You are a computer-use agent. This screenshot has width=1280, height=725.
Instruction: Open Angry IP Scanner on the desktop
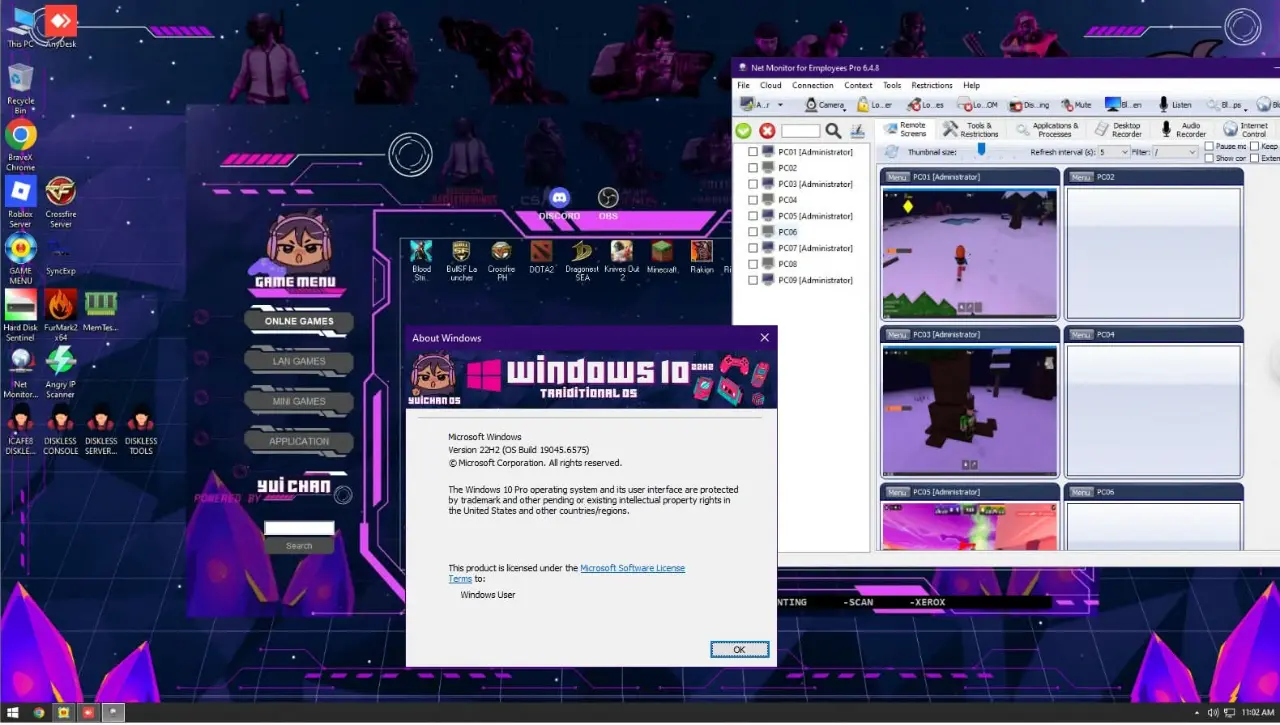click(x=61, y=372)
